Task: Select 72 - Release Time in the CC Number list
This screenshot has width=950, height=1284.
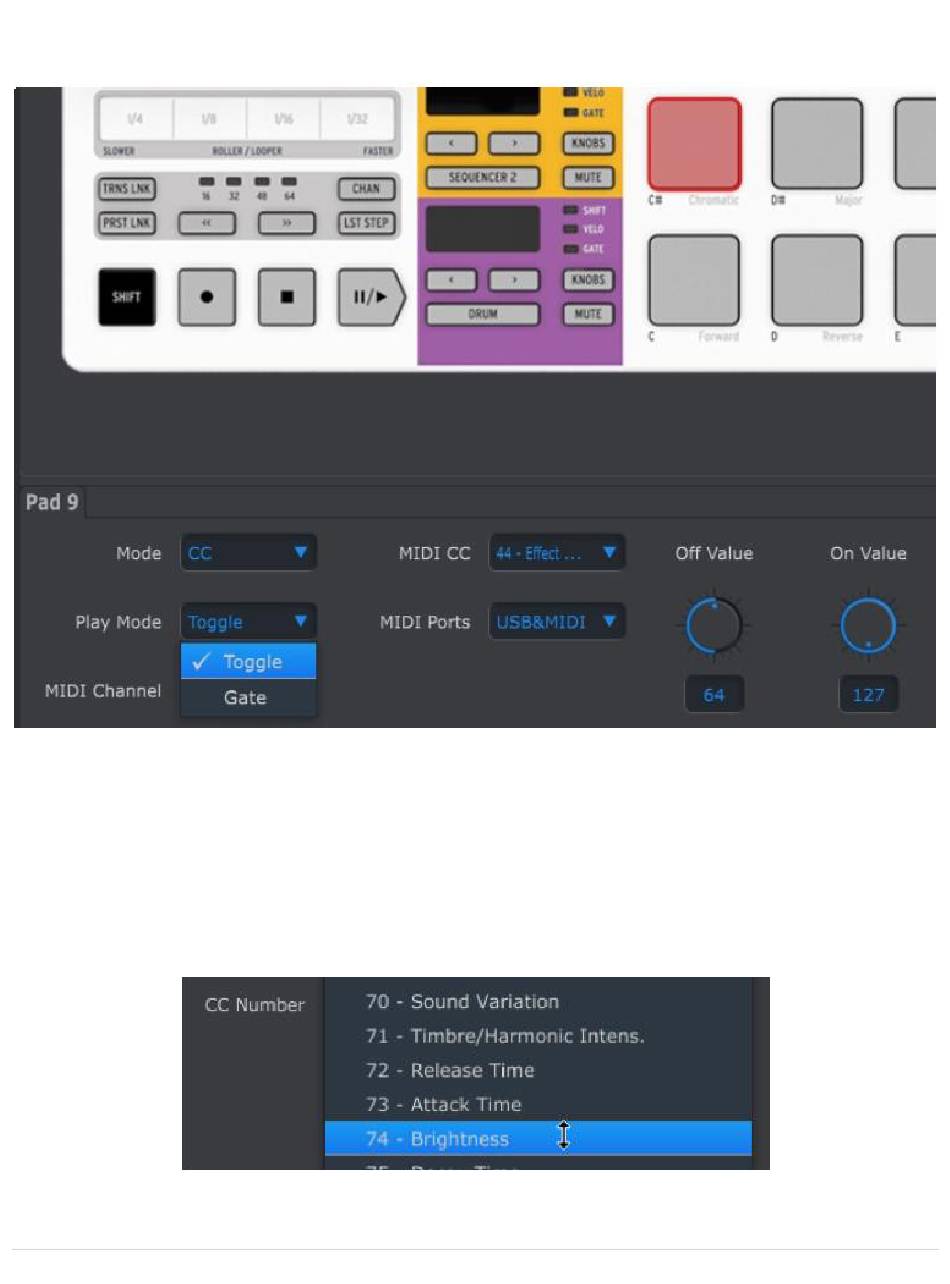Action: (x=450, y=1070)
